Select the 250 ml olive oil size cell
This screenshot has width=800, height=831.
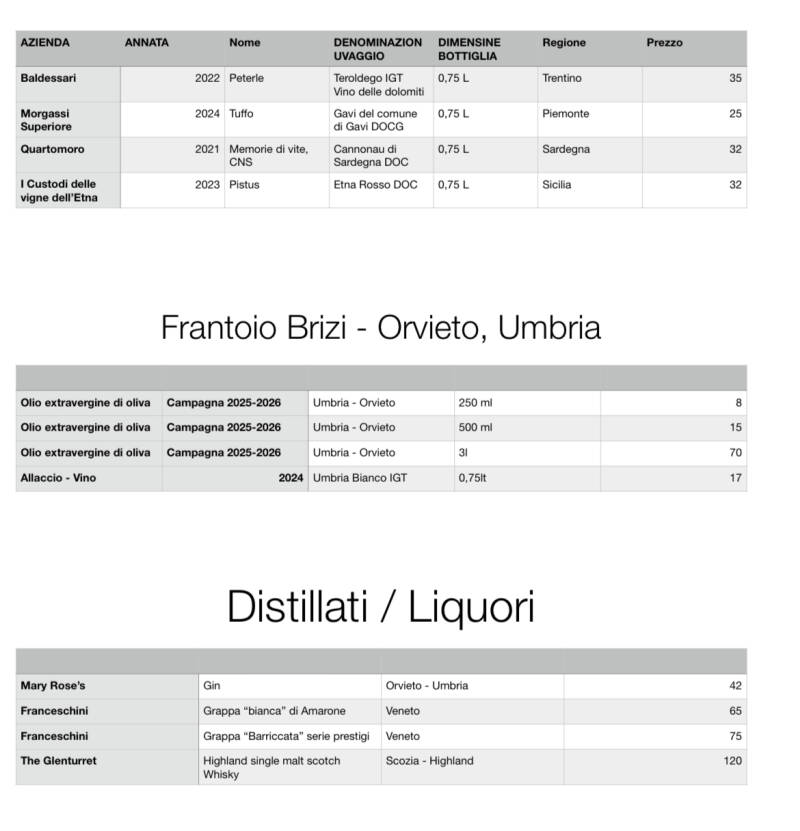point(476,403)
